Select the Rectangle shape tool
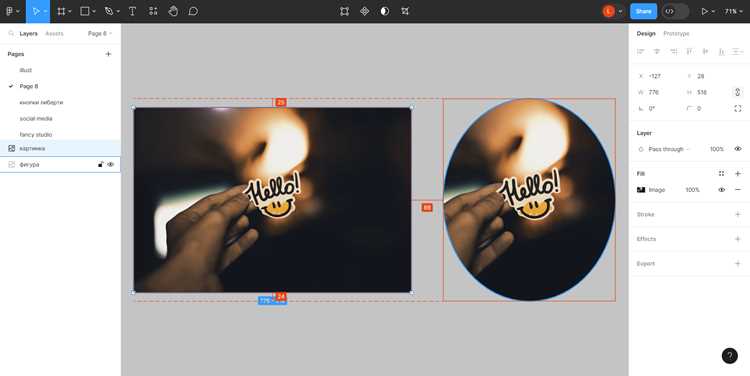 (85, 11)
